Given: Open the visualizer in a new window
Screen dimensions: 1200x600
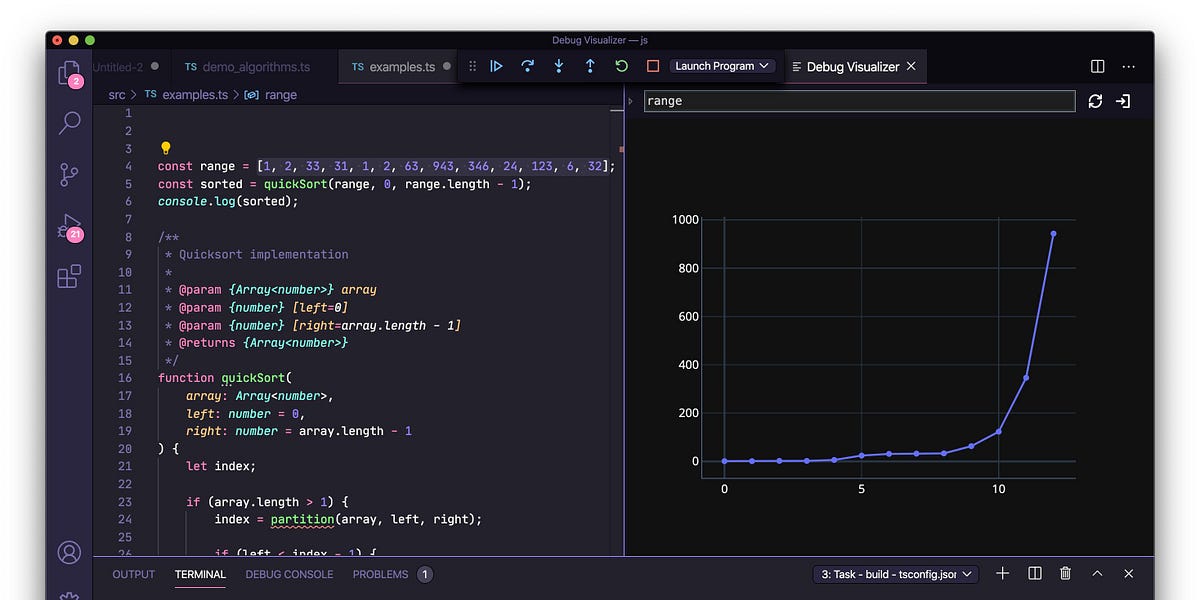Looking at the screenshot, I should pyautogui.click(x=1123, y=101).
